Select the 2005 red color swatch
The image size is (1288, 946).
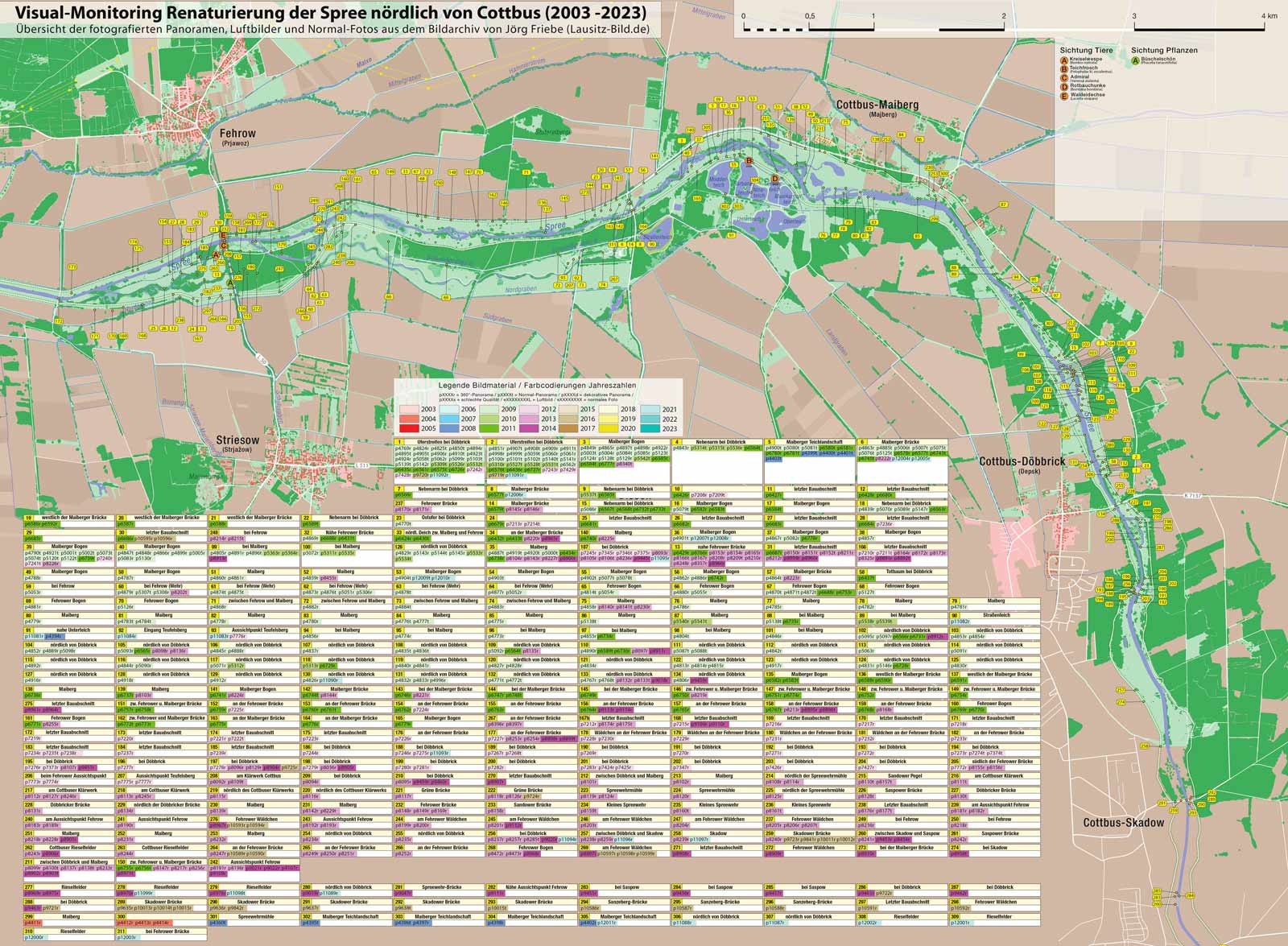409,429
